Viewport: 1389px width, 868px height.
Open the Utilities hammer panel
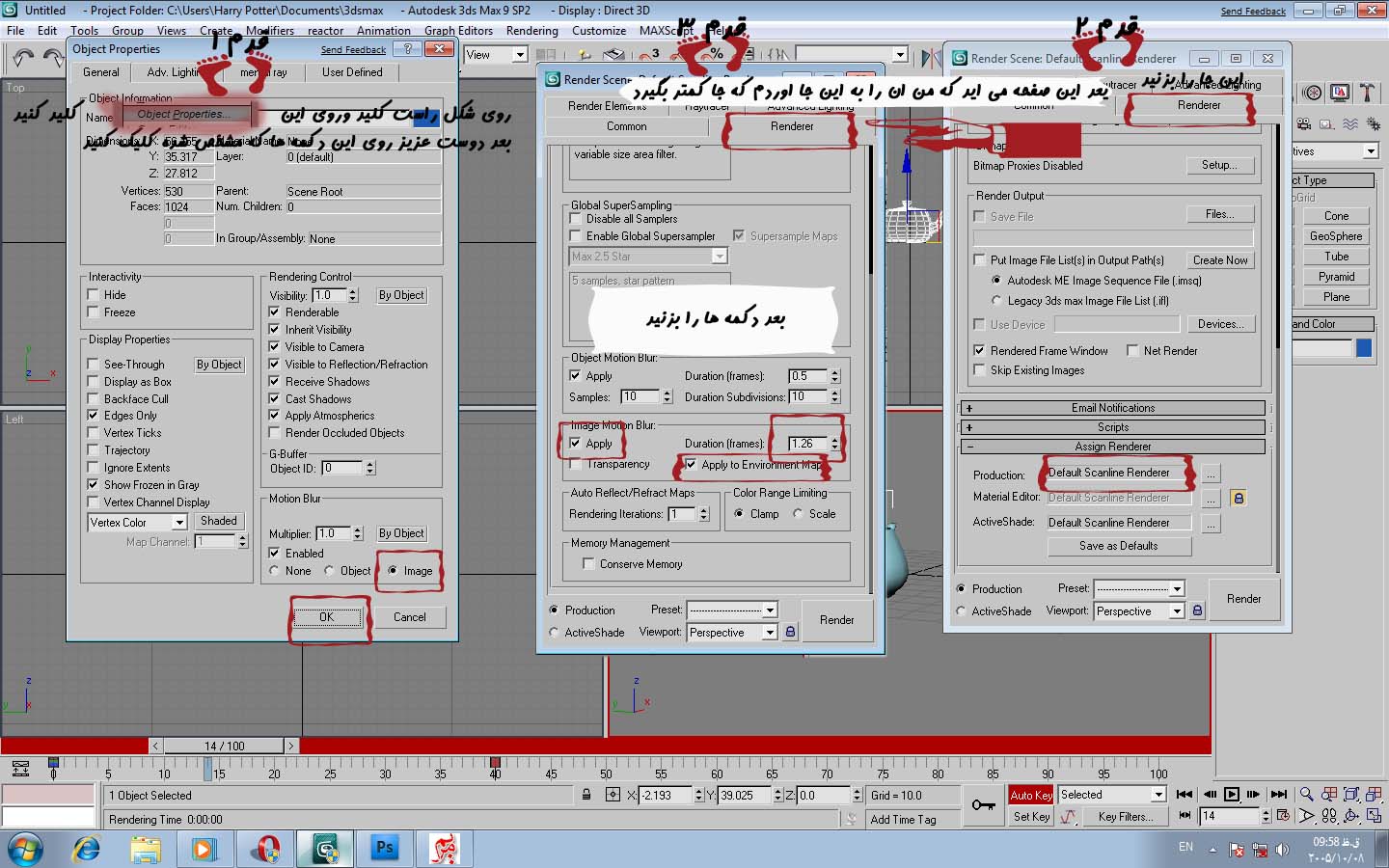pos(1367,93)
